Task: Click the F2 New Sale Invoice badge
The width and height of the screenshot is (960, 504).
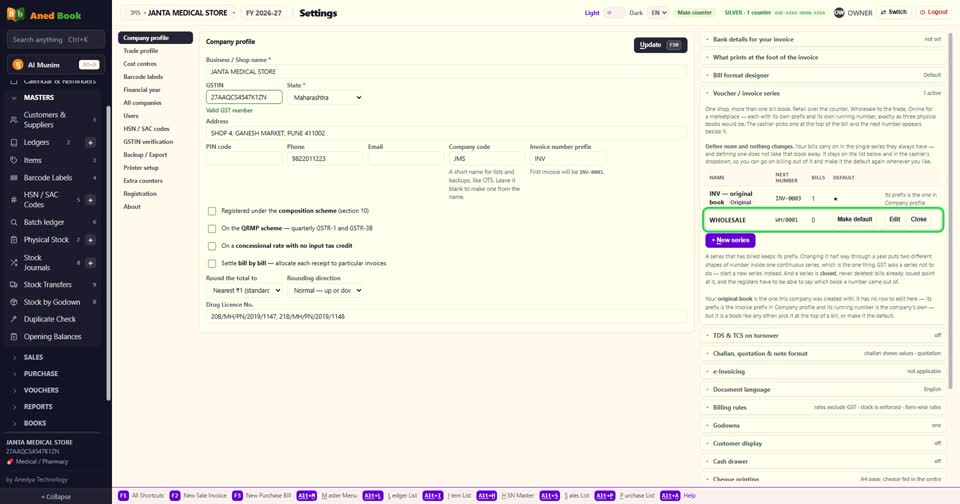Action: pos(175,495)
